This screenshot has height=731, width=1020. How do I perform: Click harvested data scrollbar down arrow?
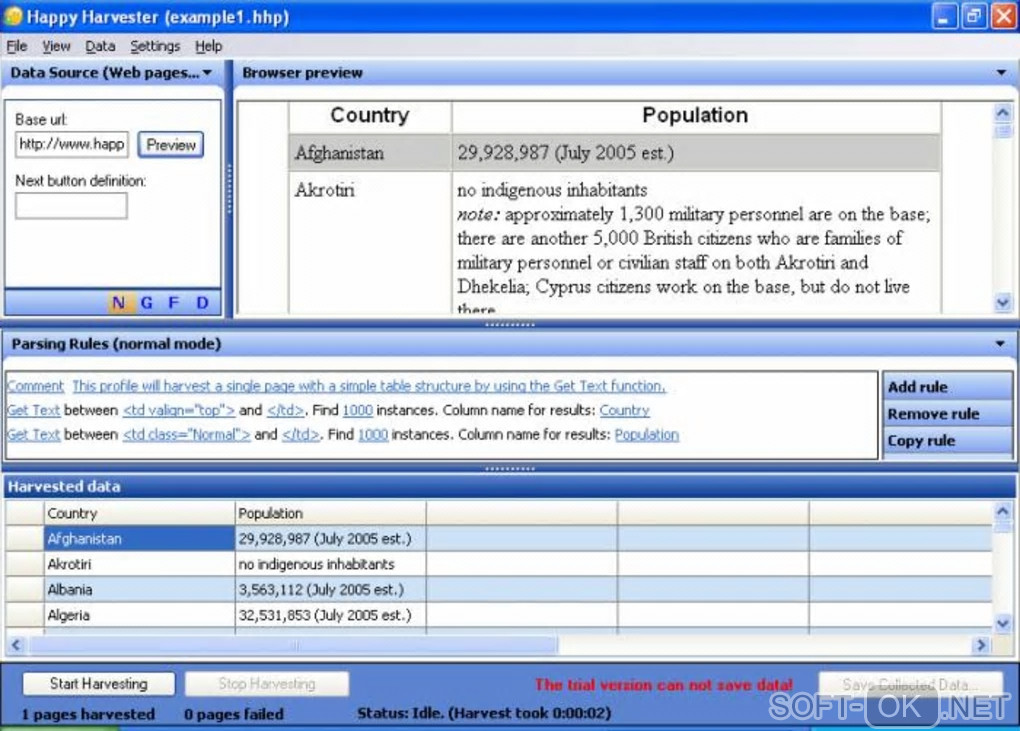tap(1002, 623)
